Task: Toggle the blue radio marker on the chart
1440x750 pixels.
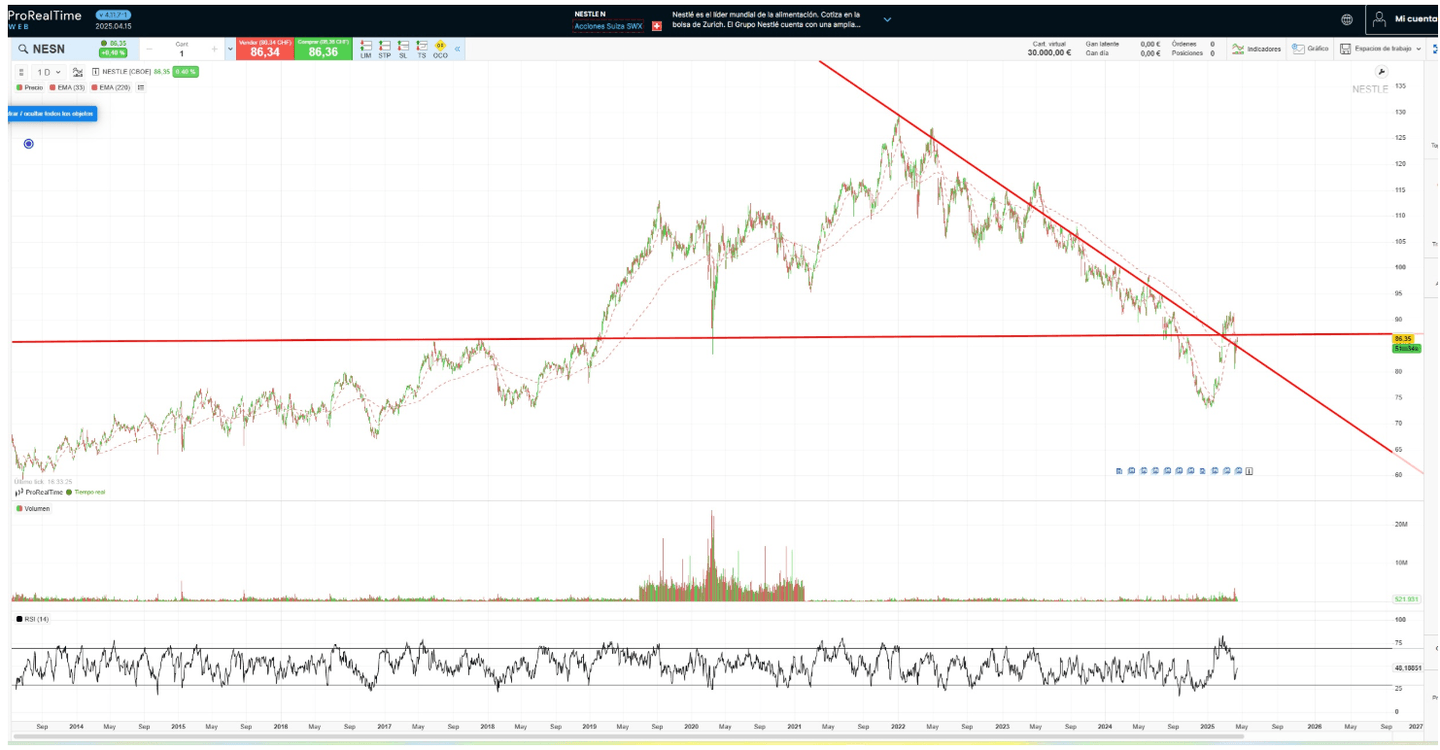Action: tap(28, 144)
